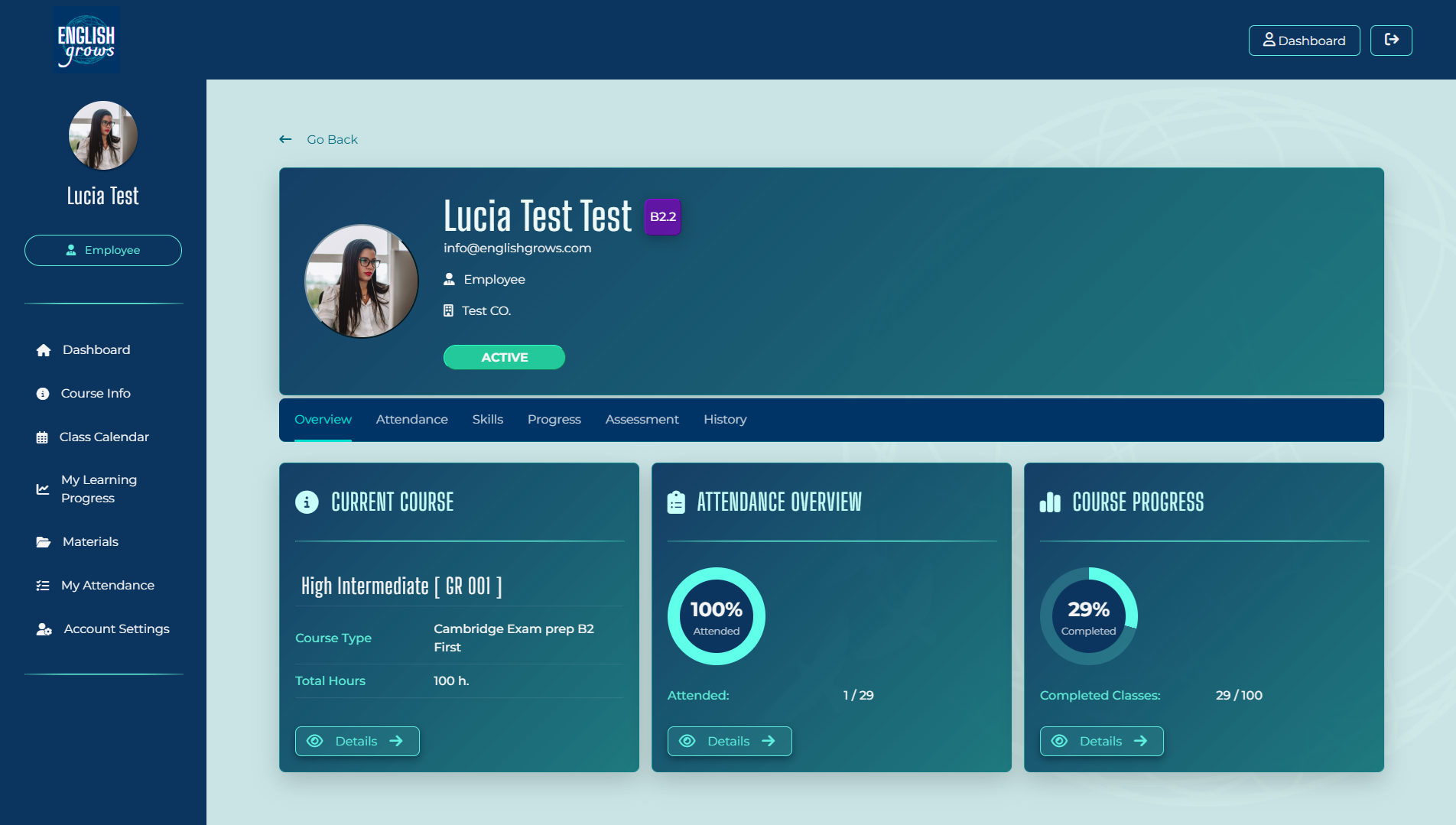Image resolution: width=1456 pixels, height=825 pixels.
Task: Click the checklist icon beside My Attendance
Action: point(43,586)
